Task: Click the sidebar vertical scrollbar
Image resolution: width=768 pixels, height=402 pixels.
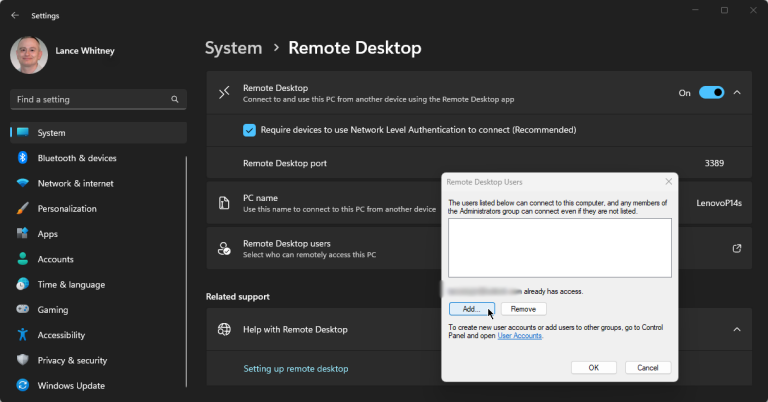Action: (x=186, y=272)
